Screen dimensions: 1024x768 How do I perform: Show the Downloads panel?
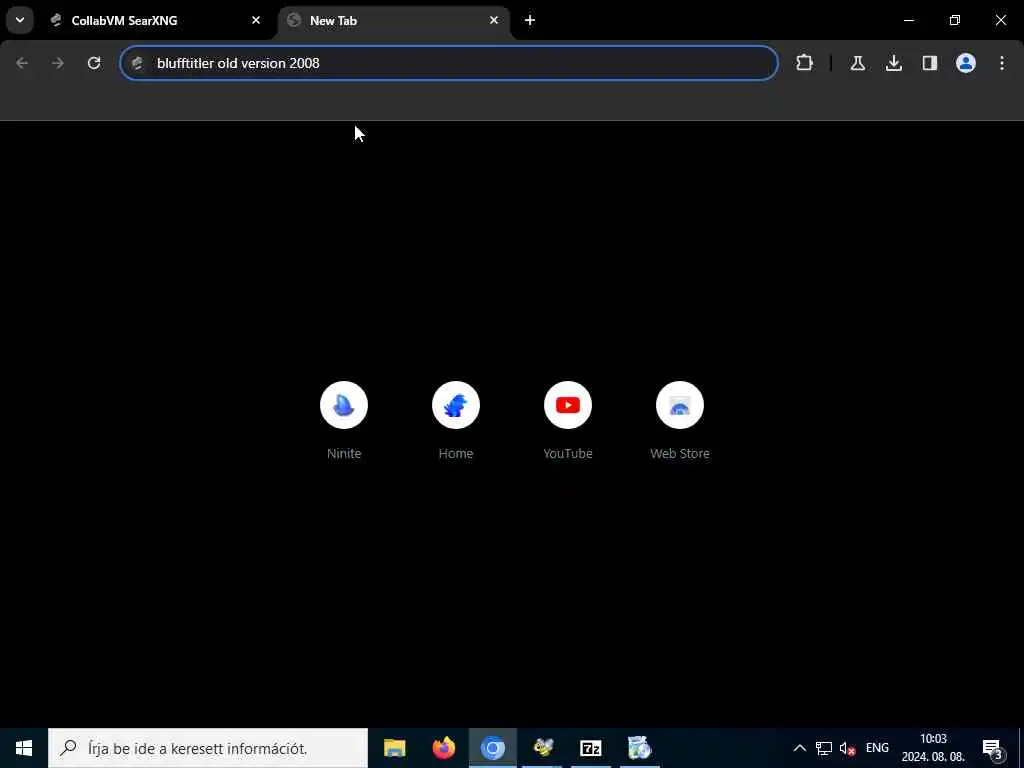tap(893, 63)
